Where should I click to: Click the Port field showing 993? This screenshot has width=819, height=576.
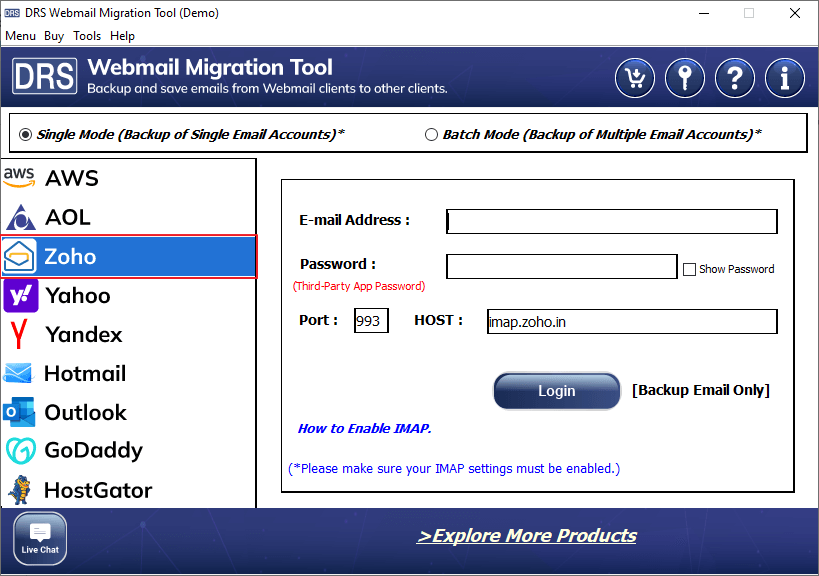[x=371, y=320]
